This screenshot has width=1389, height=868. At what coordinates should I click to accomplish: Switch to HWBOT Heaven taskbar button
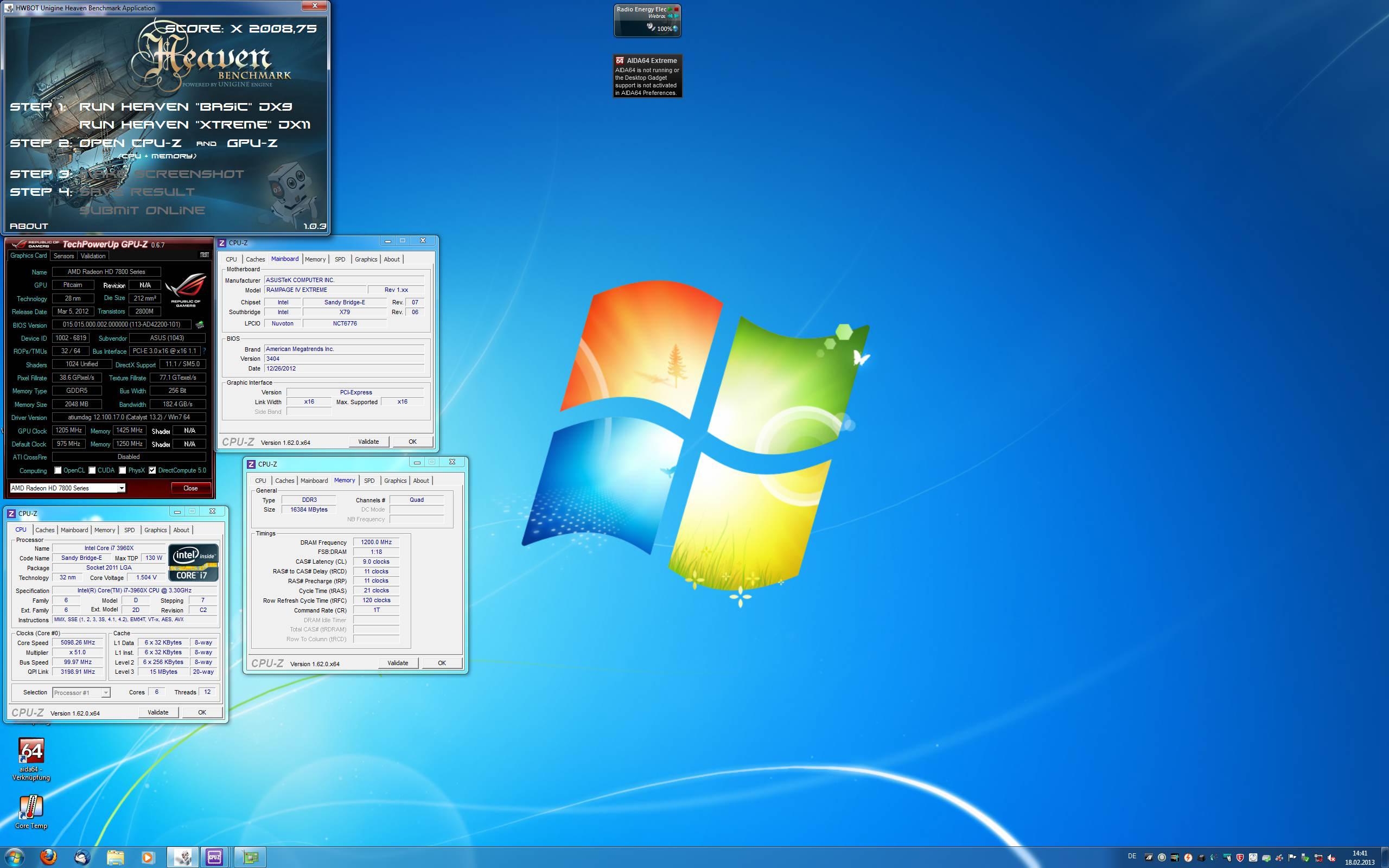182,858
